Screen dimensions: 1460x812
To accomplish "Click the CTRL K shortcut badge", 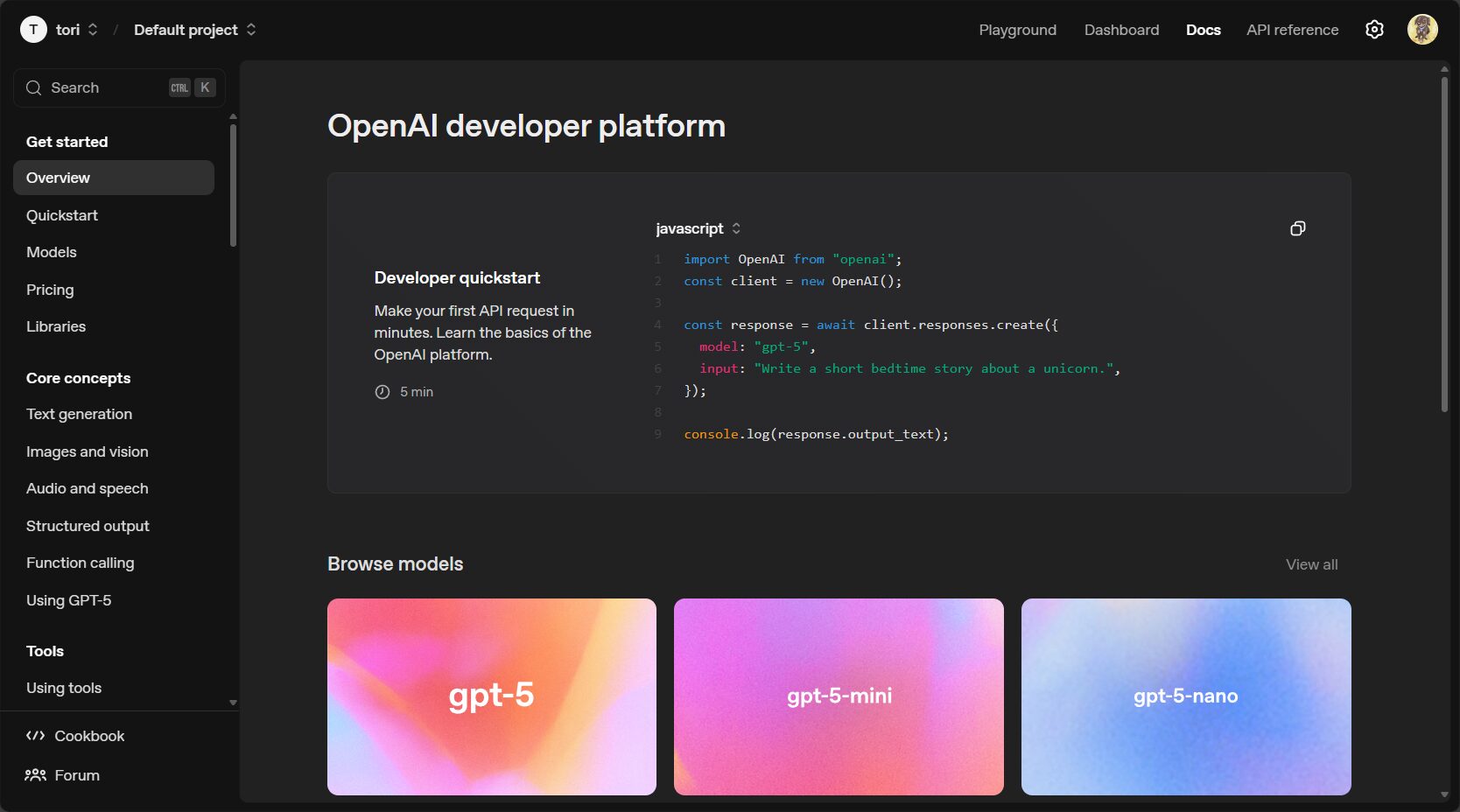I will (x=192, y=87).
